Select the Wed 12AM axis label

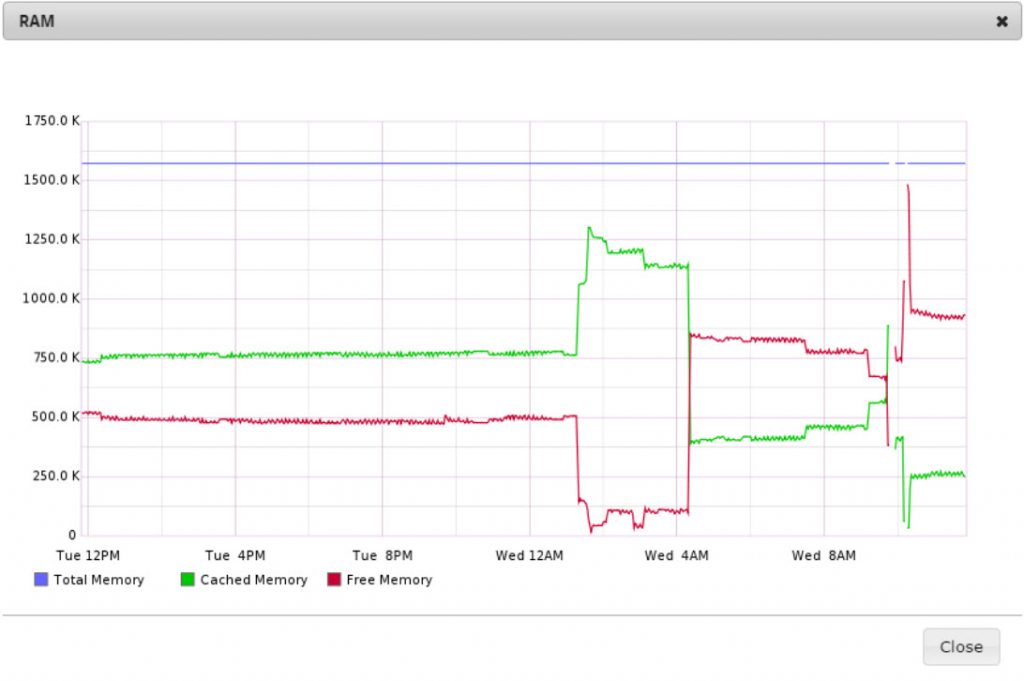pos(529,556)
